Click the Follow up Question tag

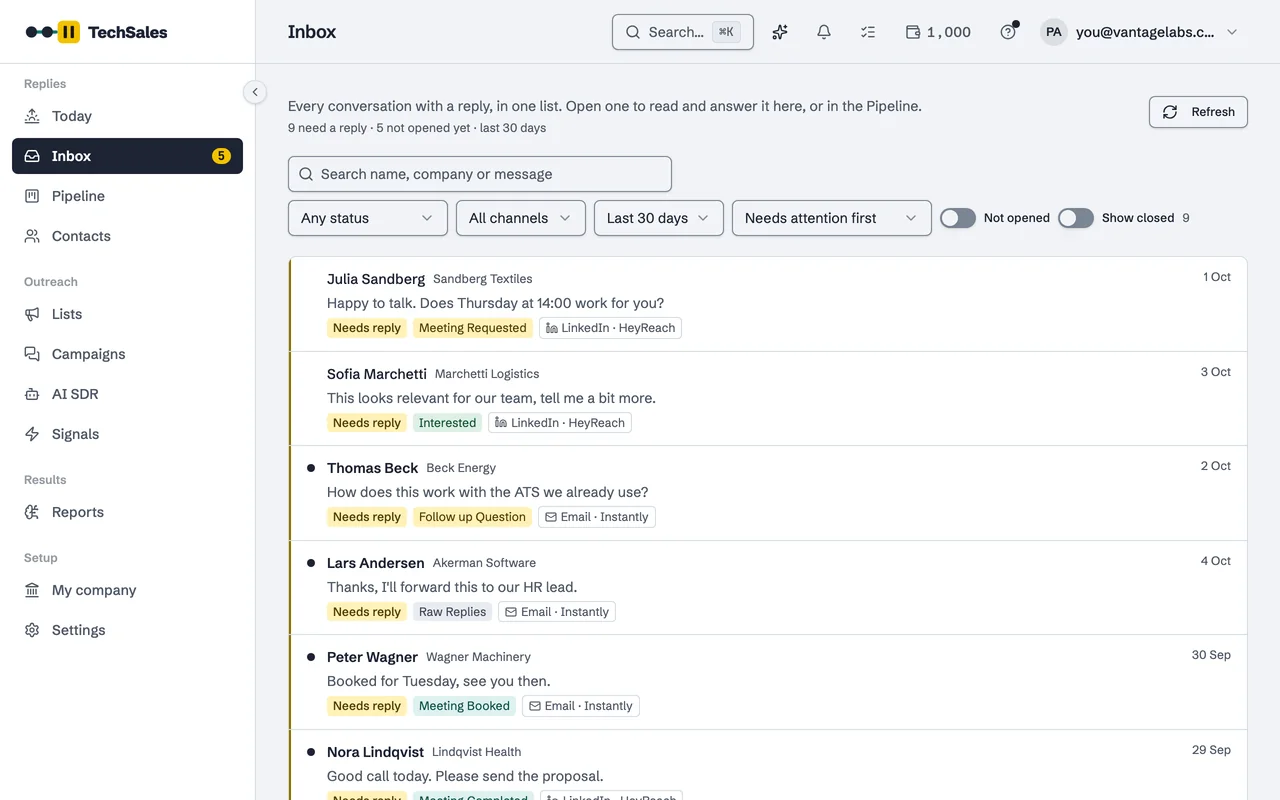tap(472, 517)
